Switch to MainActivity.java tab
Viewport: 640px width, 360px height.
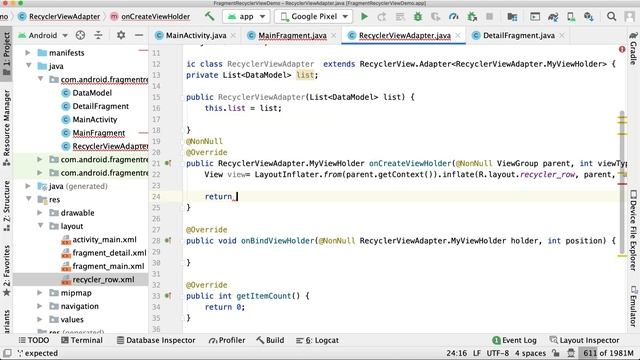pyautogui.click(x=196, y=36)
